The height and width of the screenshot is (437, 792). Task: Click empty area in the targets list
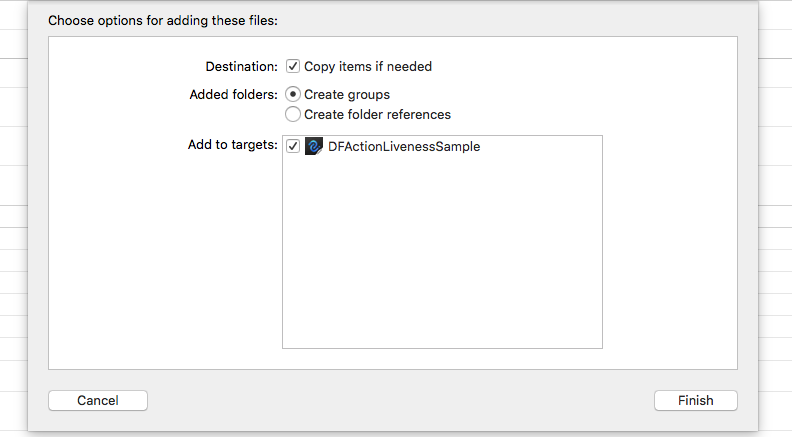[x=442, y=260]
